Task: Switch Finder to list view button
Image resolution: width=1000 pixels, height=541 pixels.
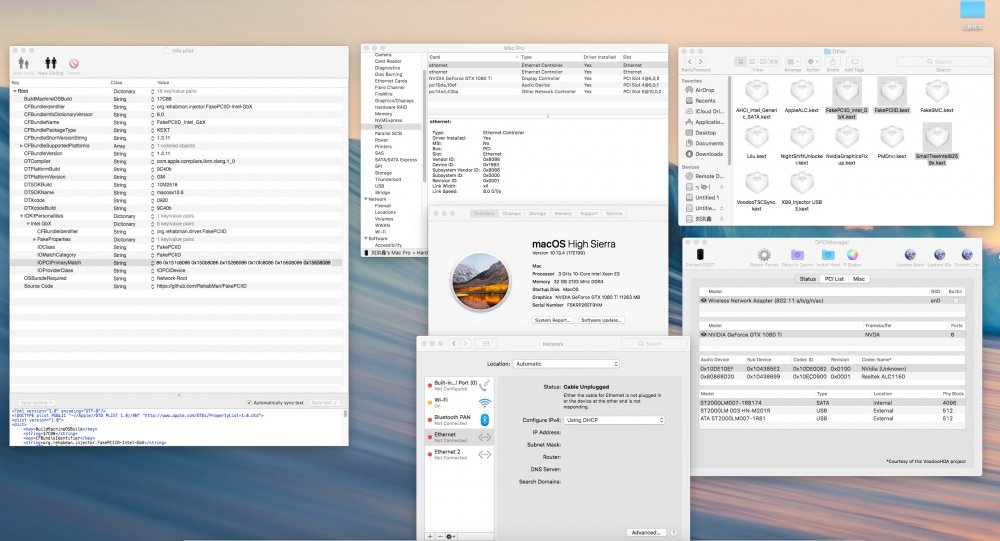Action: (752, 62)
